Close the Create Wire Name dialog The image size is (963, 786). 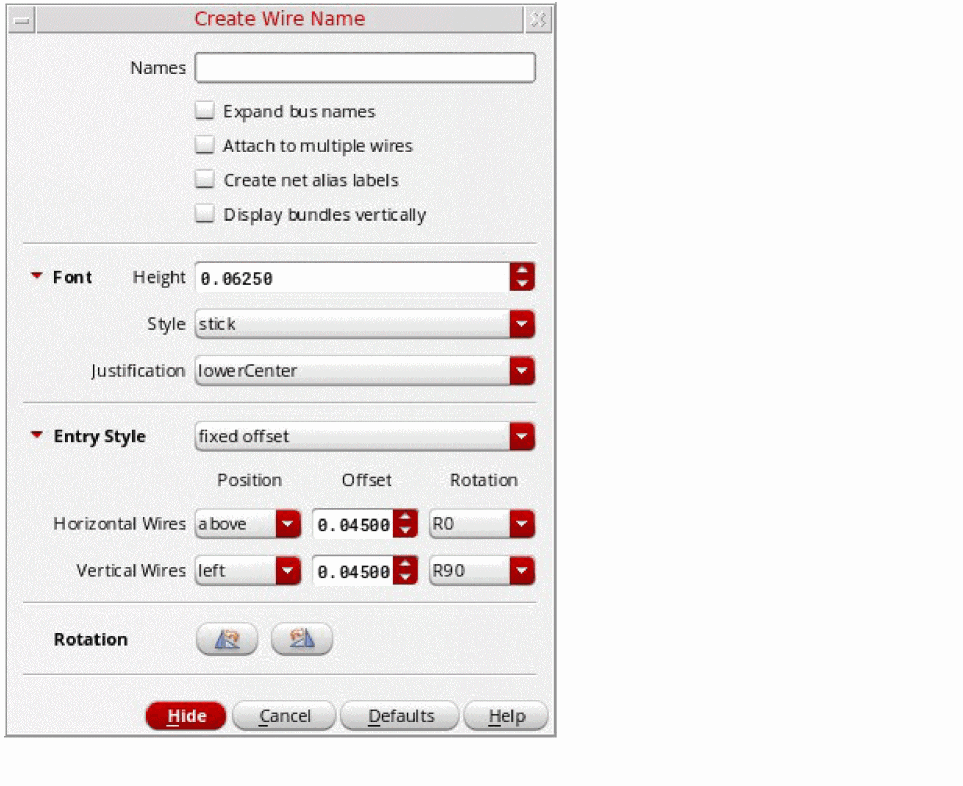[x=539, y=20]
